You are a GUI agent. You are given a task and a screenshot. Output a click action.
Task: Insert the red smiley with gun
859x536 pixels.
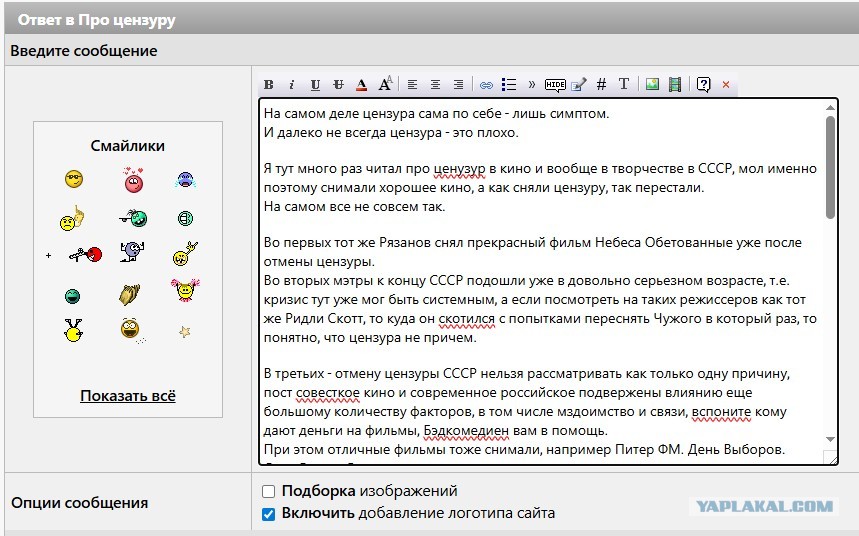85,254
